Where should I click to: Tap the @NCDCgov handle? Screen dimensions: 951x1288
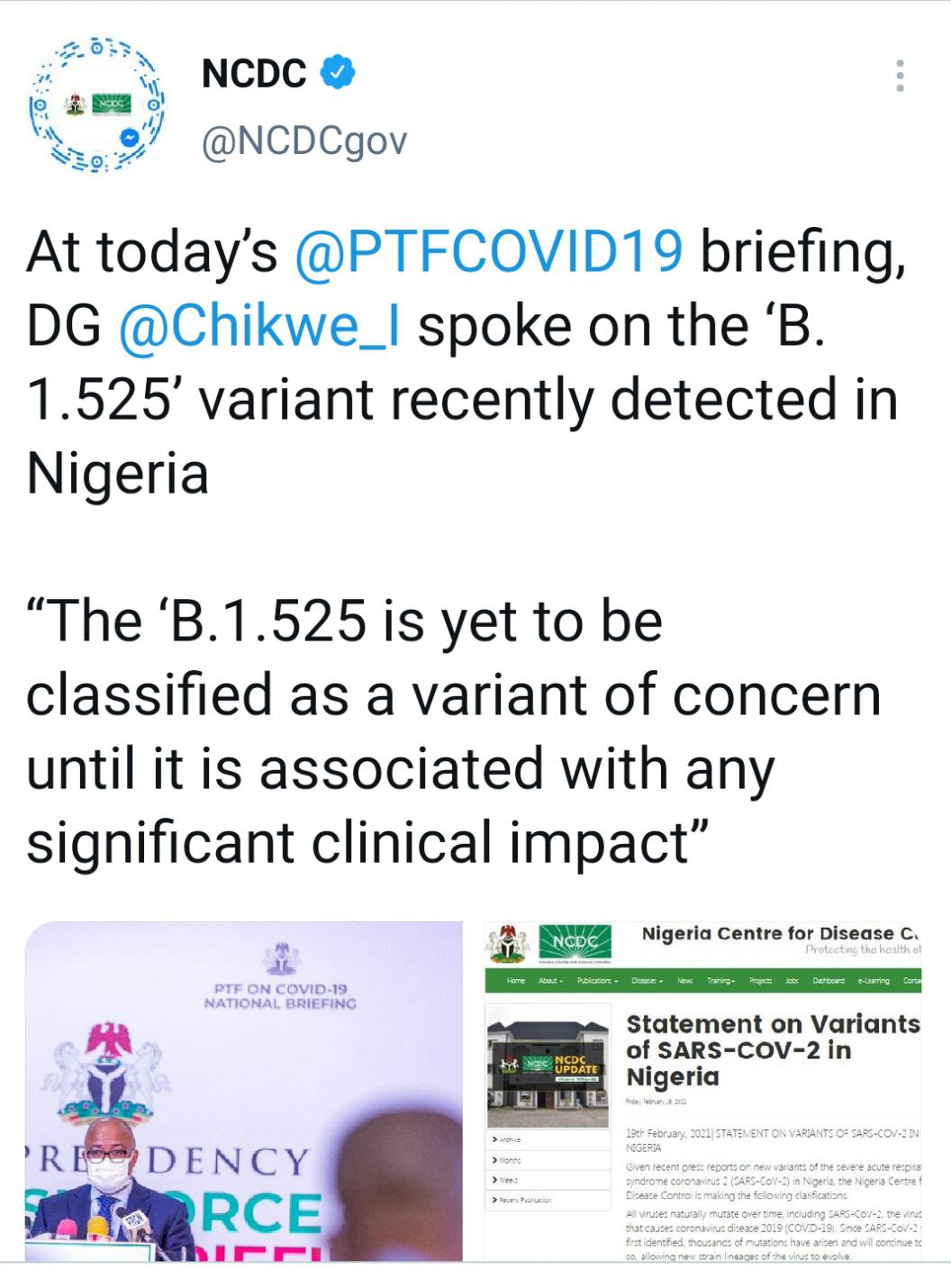click(x=304, y=141)
